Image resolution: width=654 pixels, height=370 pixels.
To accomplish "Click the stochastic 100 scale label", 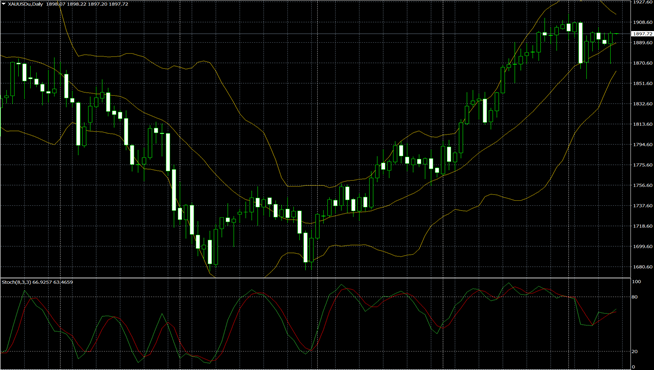I will (636, 282).
